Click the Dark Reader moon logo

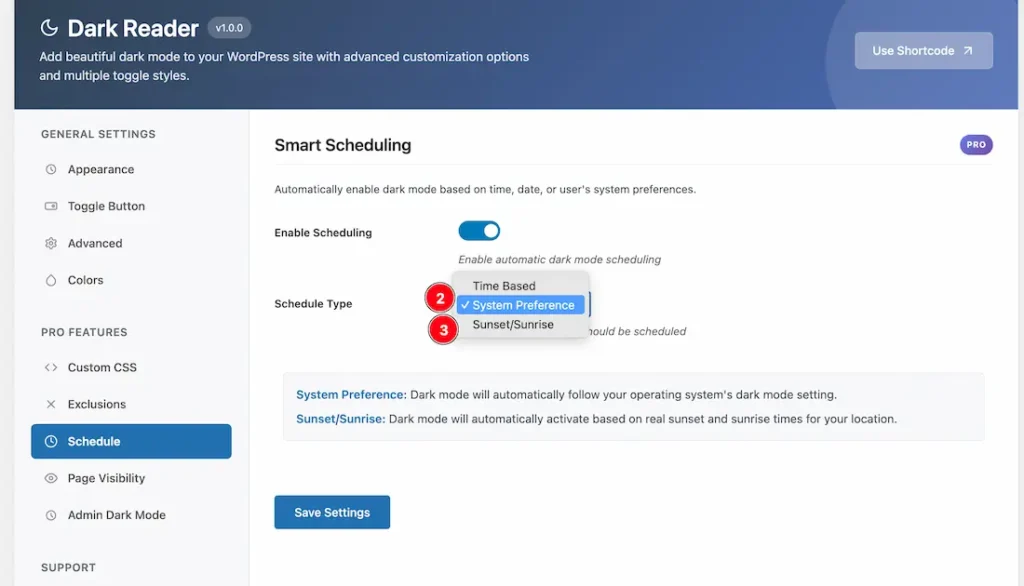[49, 28]
